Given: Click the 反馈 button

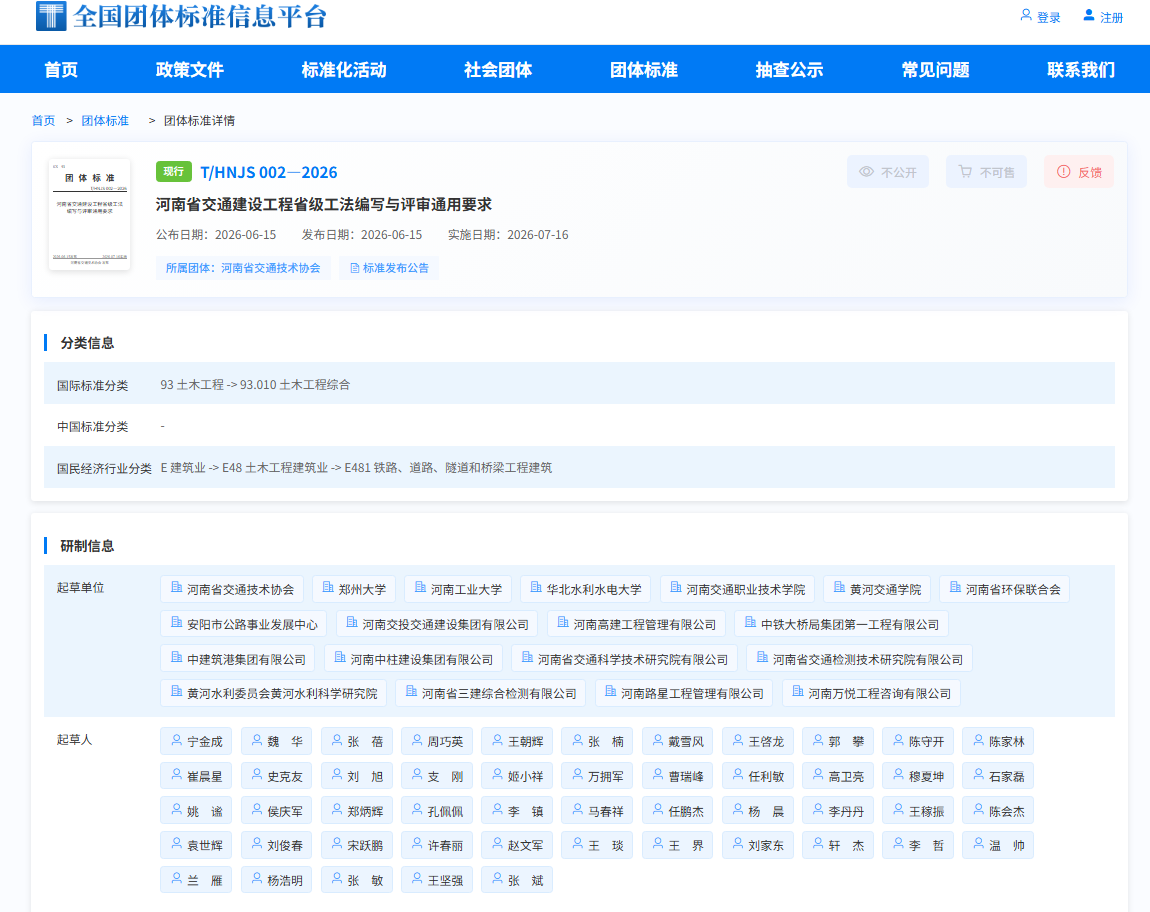Looking at the screenshot, I should (x=1079, y=172).
